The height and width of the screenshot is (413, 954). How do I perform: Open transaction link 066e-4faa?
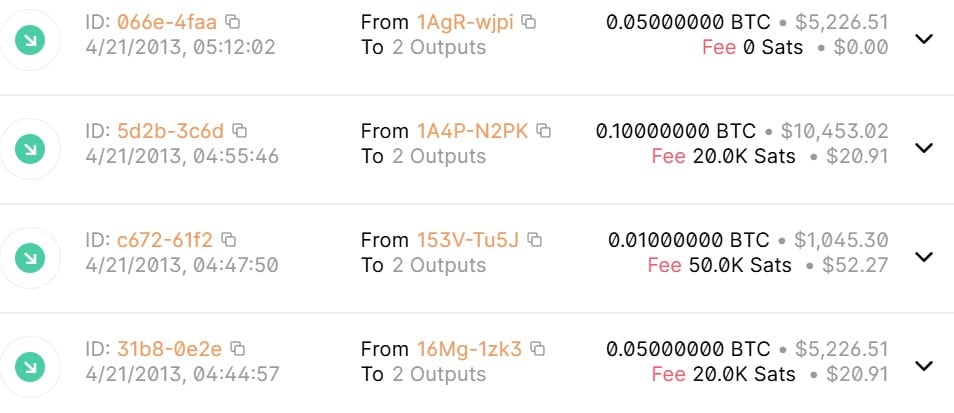pos(167,23)
